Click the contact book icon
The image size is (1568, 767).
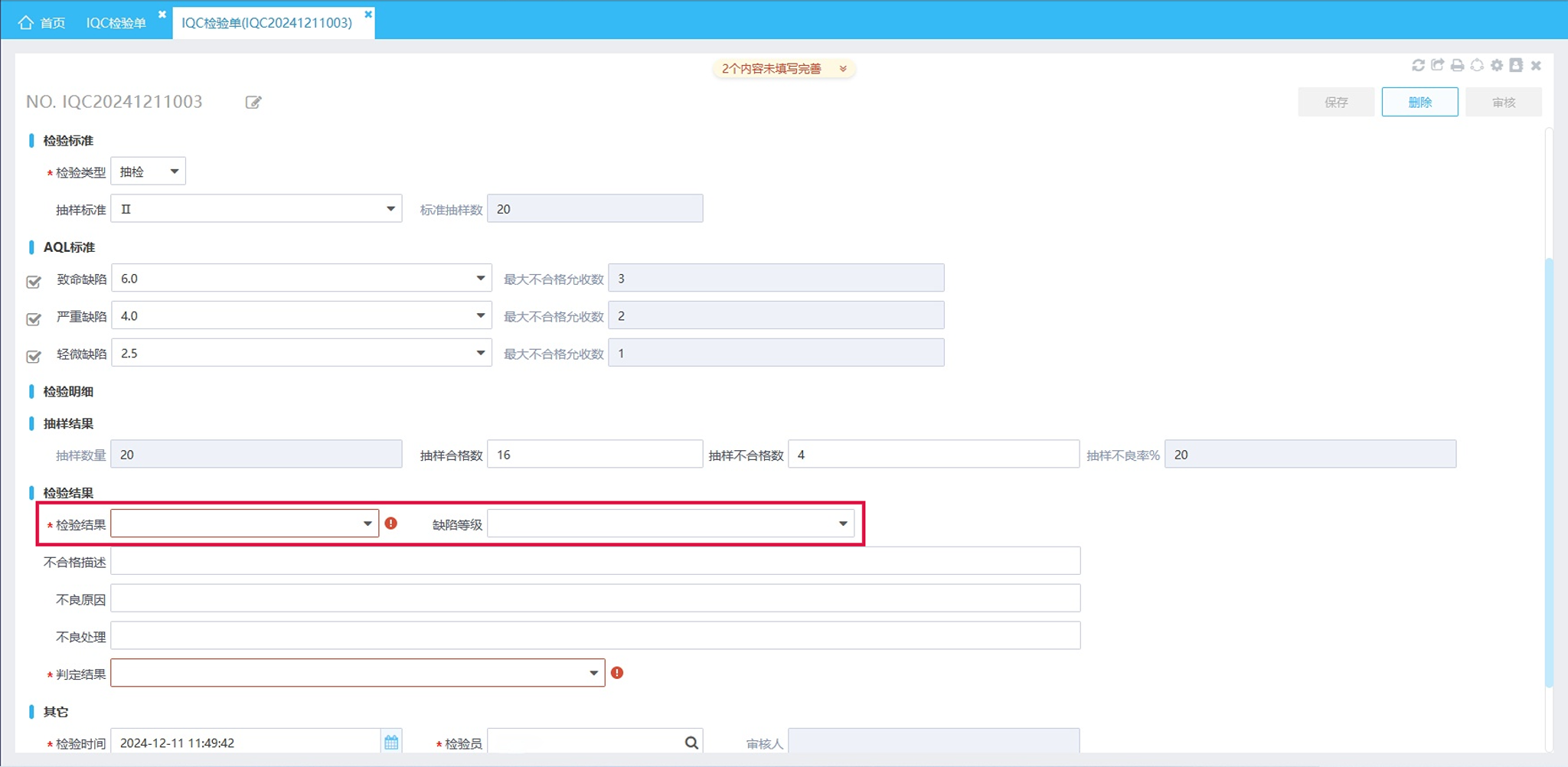tap(1516, 66)
